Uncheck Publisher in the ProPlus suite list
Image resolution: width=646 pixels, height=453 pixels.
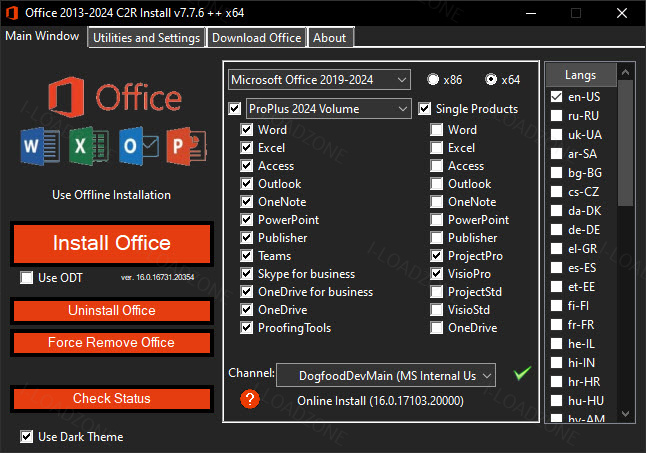click(x=246, y=238)
